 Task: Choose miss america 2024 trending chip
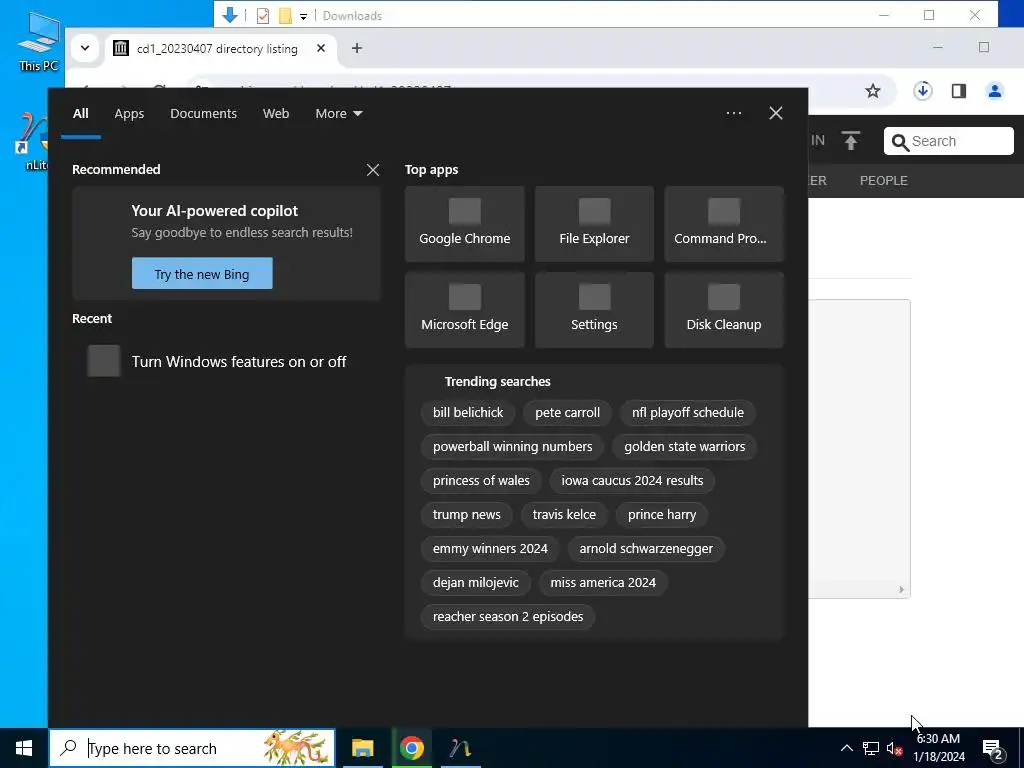coord(603,583)
